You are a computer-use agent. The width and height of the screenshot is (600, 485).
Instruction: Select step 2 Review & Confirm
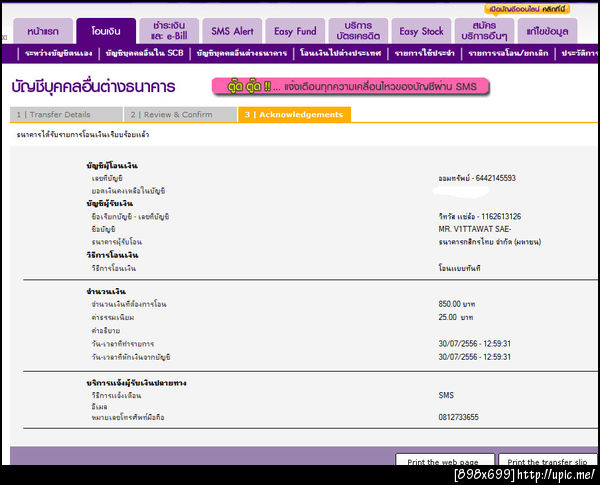[x=180, y=114]
